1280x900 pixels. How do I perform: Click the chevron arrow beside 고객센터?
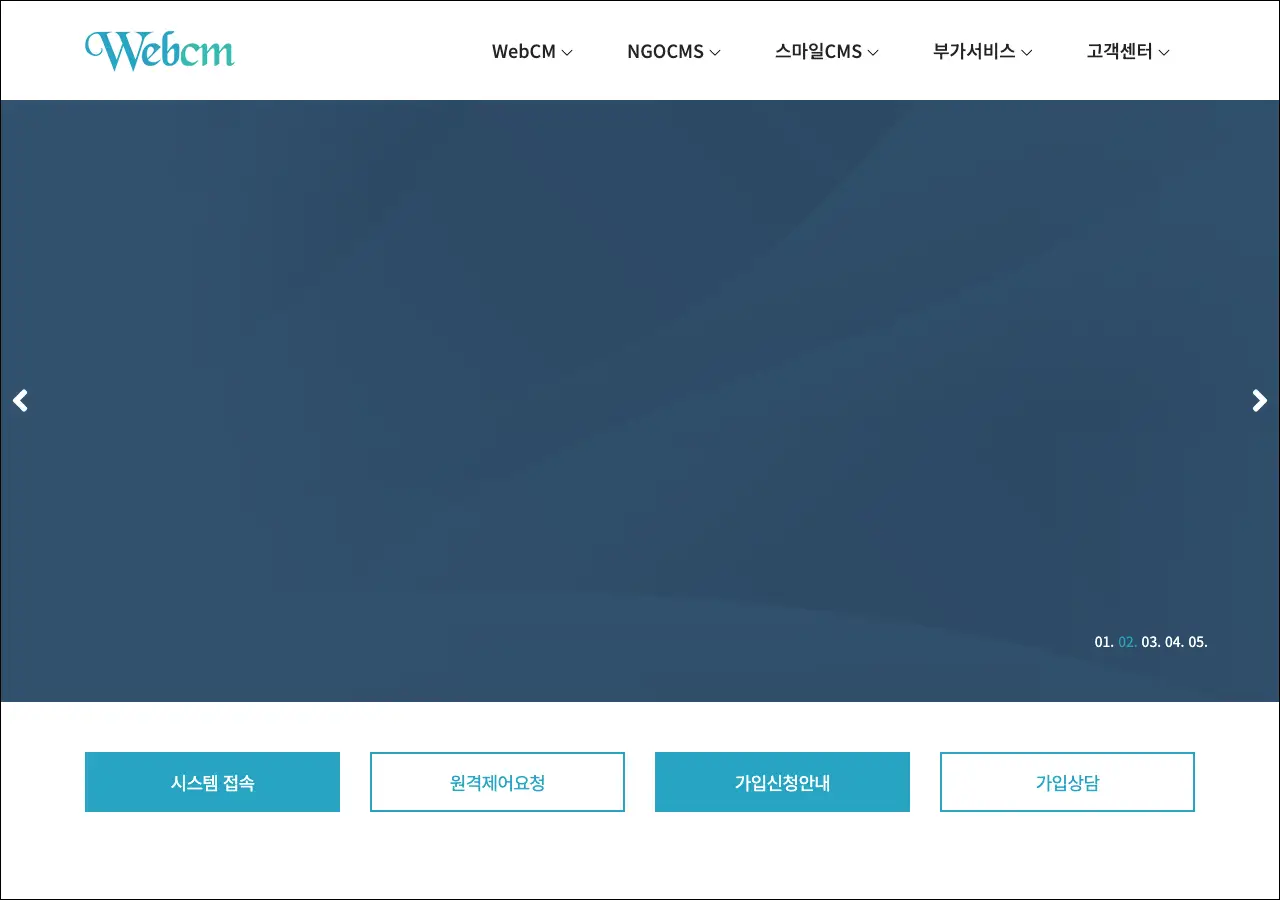(1164, 53)
